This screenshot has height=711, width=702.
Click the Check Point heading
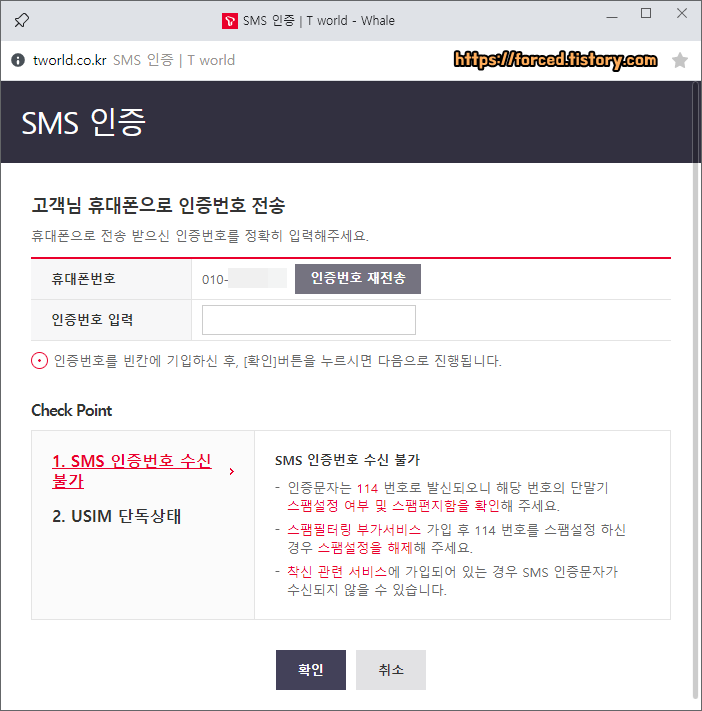pos(72,410)
